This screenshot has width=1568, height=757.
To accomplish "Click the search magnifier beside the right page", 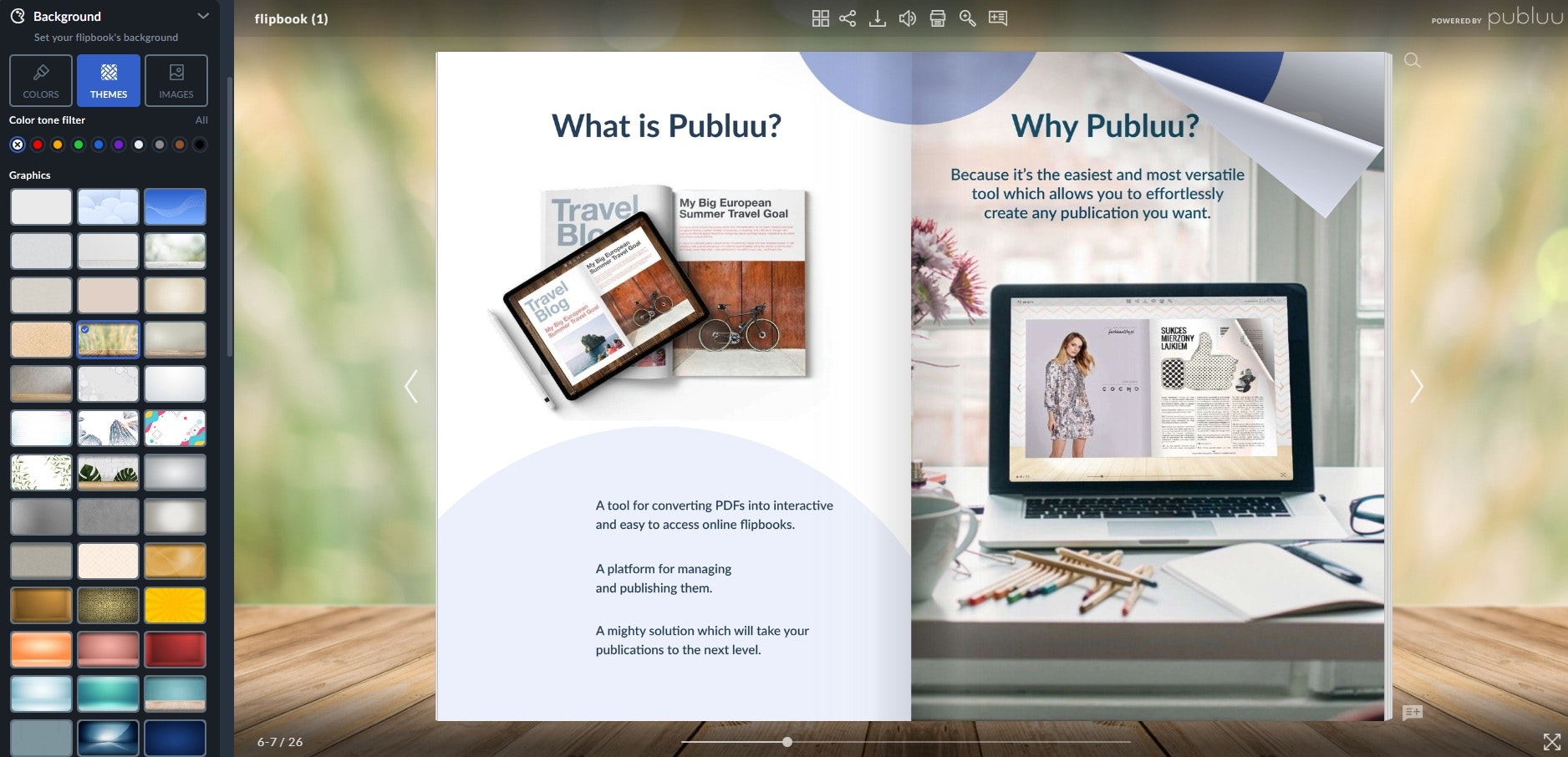I will (1413, 60).
